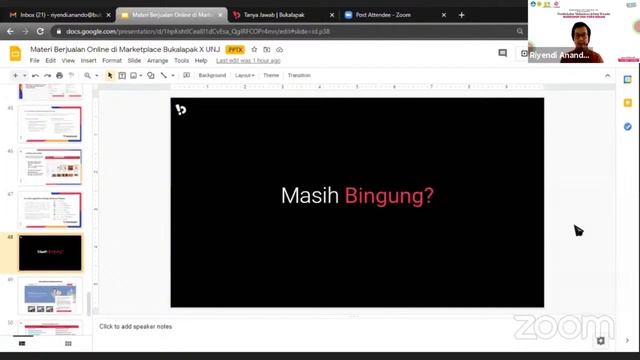Expand the line type dropdown arrow
640x360 pixels.
(x=173, y=76)
